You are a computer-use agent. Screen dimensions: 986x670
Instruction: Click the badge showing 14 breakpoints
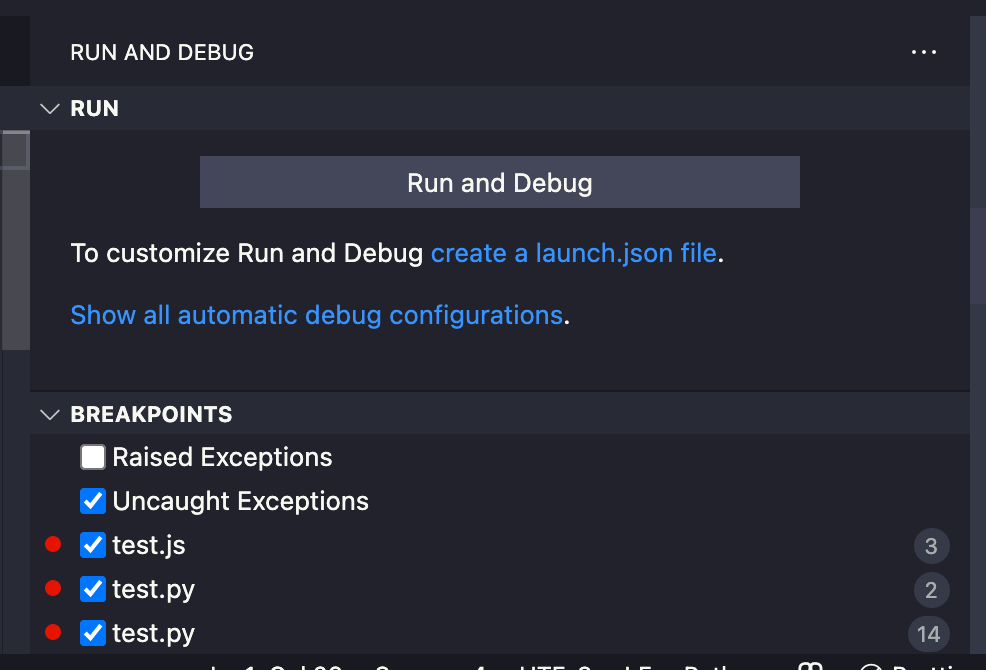[929, 633]
